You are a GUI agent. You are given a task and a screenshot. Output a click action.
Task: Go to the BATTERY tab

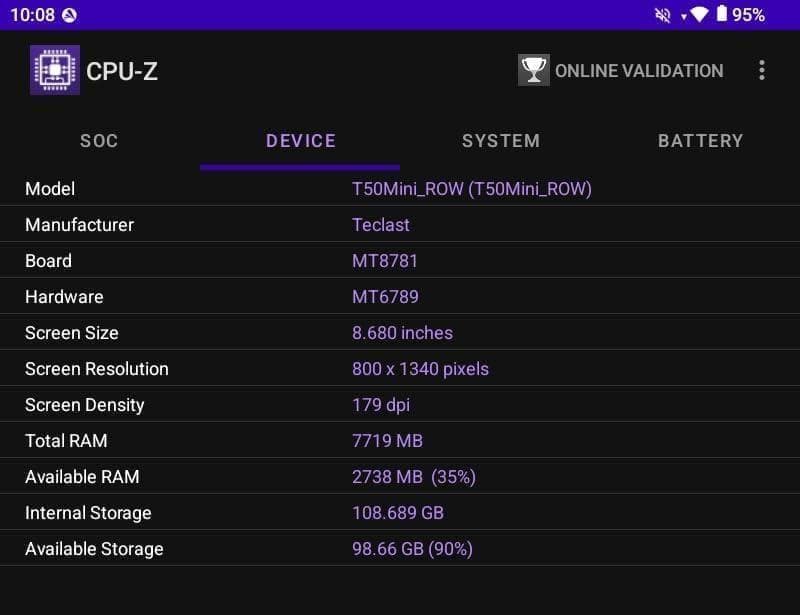click(x=700, y=141)
